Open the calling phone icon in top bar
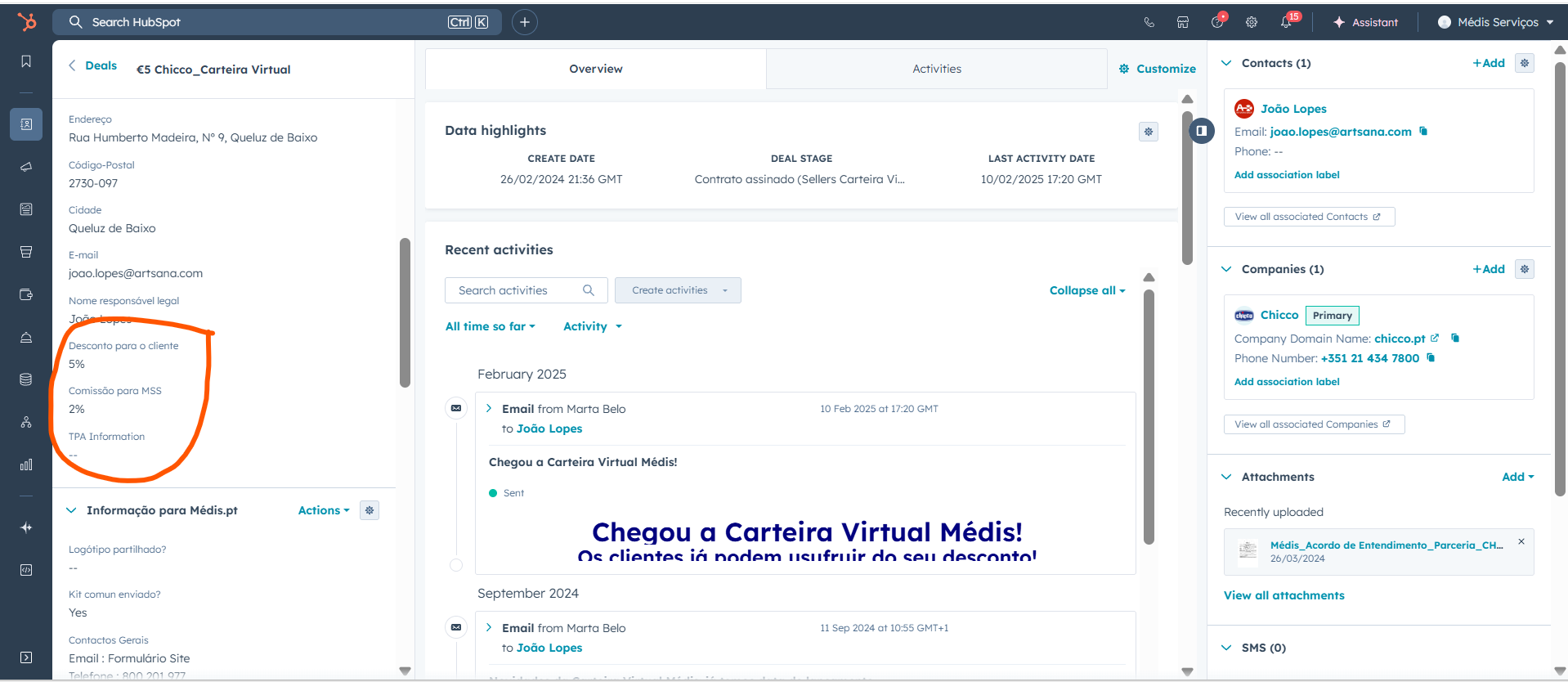 [1149, 23]
